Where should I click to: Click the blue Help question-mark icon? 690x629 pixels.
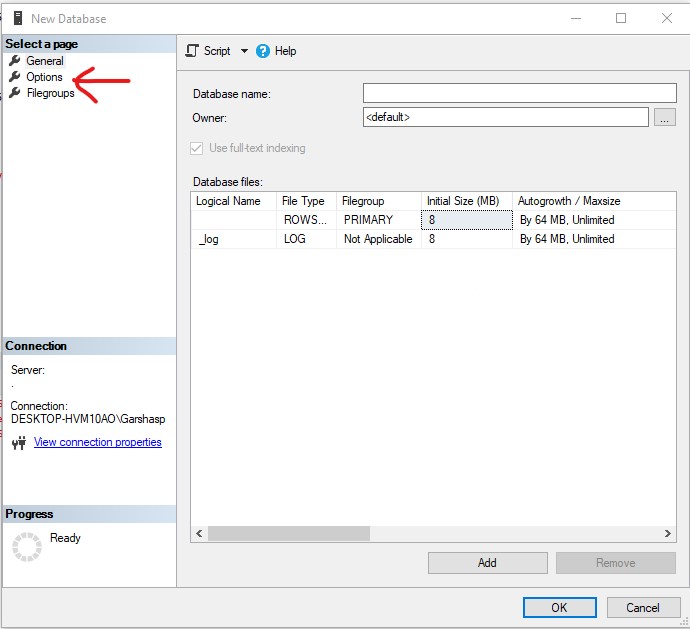click(x=263, y=51)
